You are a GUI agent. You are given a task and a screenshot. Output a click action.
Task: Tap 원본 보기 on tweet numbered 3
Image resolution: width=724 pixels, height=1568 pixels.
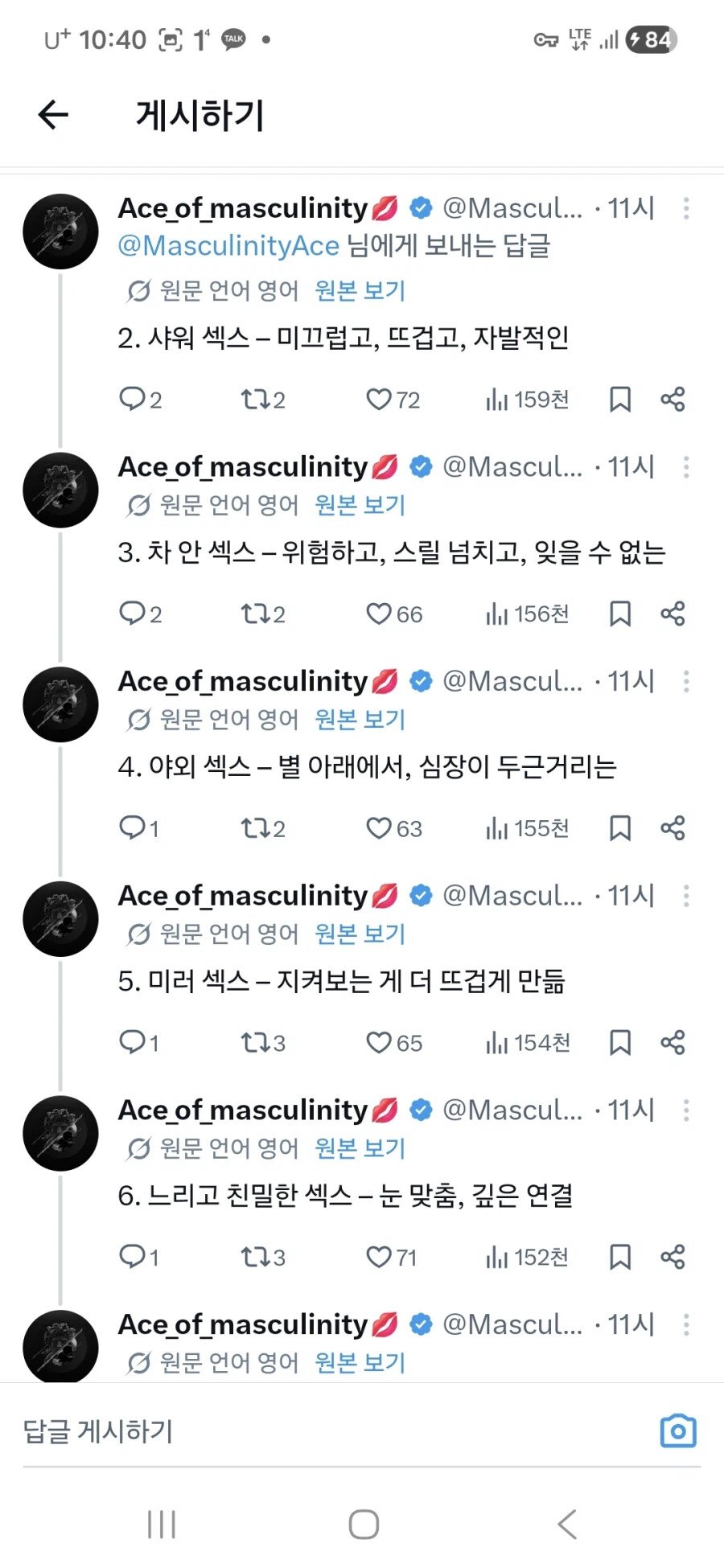360,505
